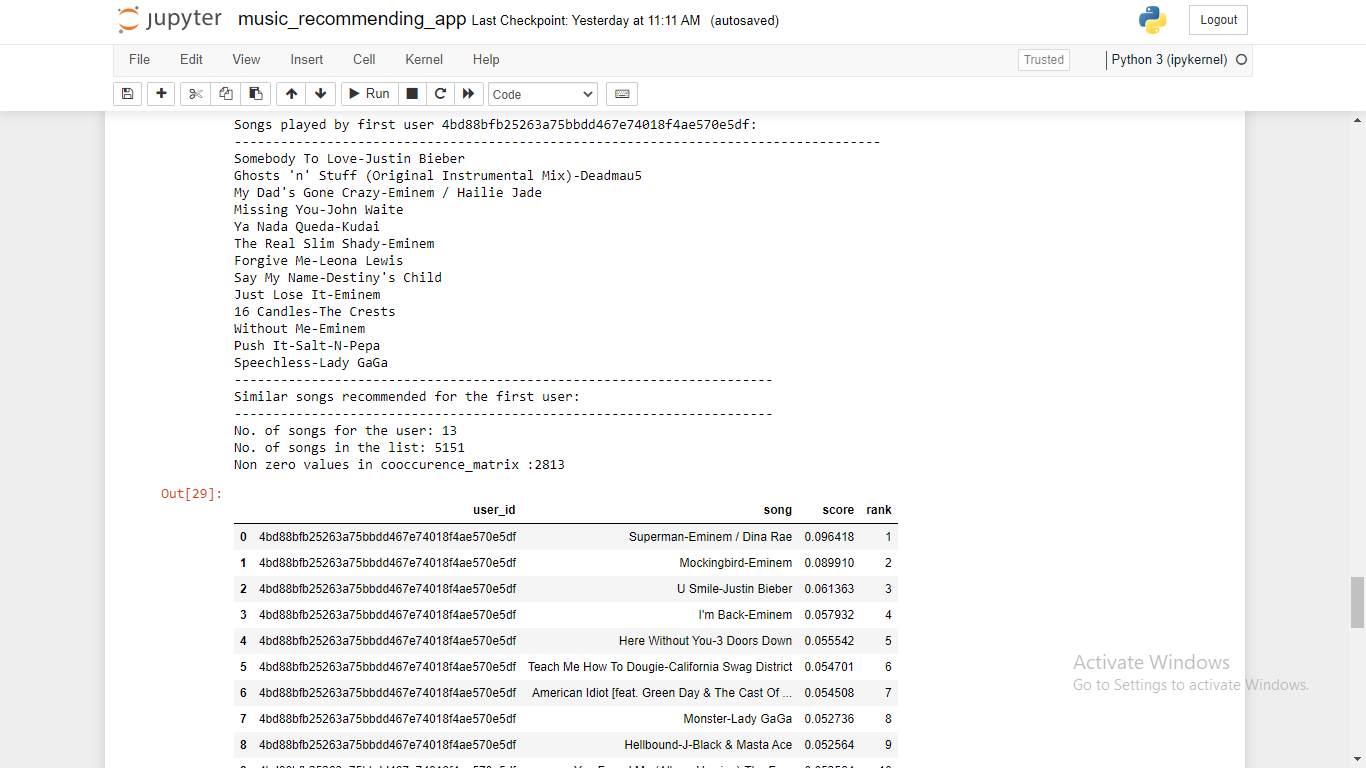Cut the selected cell with the scissors icon
Viewport: 1366px width, 768px height.
[195, 93]
